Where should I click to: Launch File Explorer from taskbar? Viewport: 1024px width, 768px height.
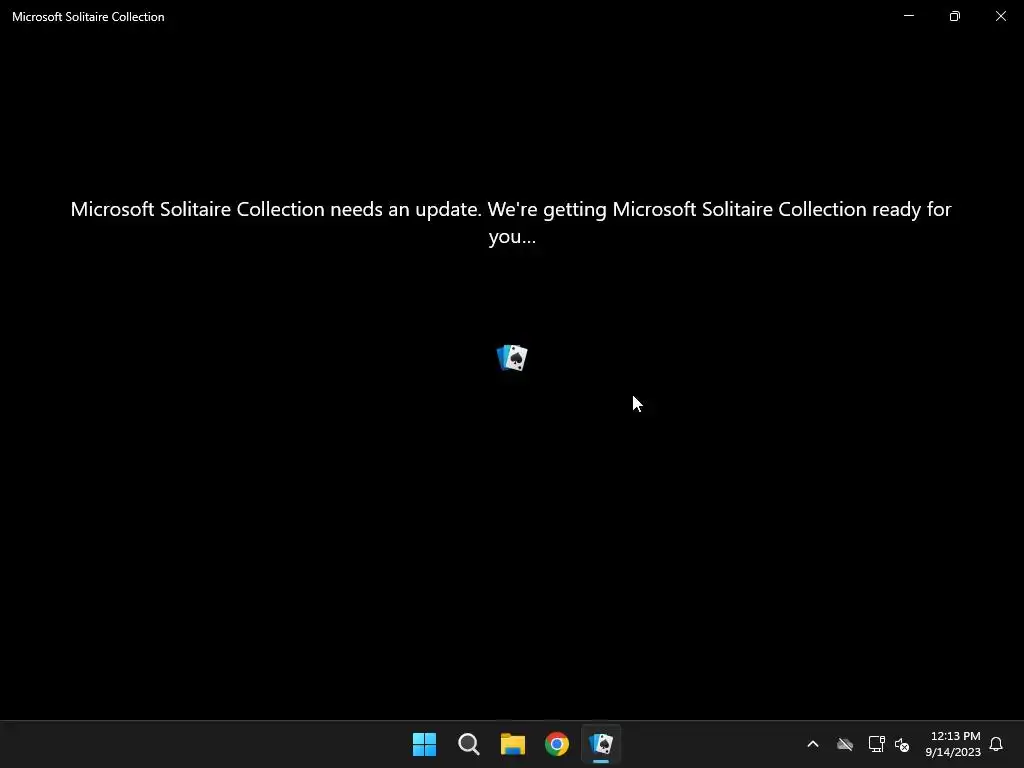tap(513, 744)
